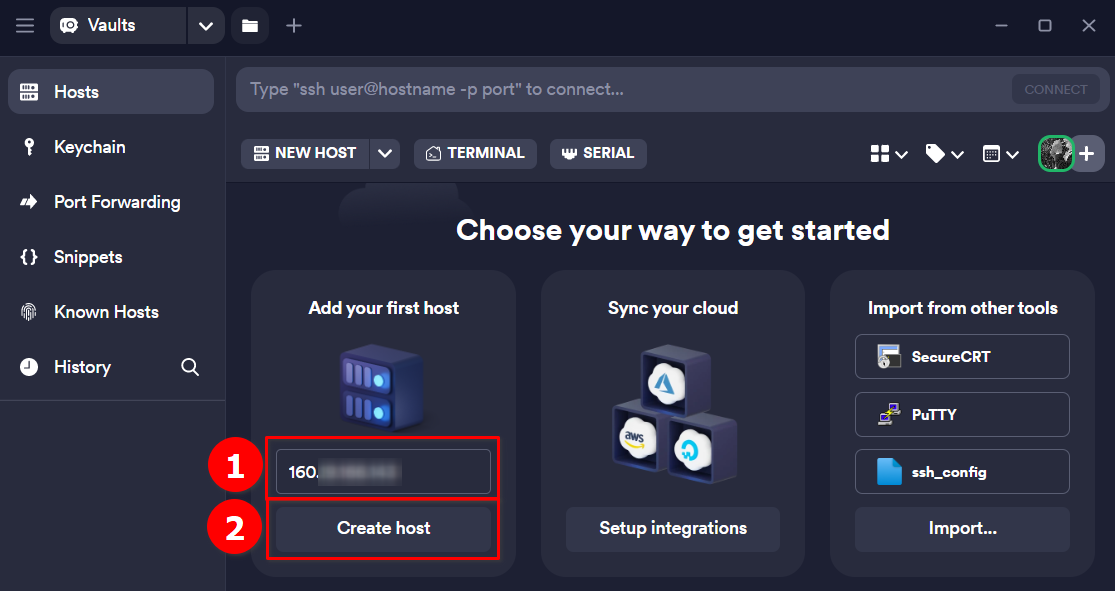Click the Known Hosts fingerprint icon
Image resolution: width=1115 pixels, height=591 pixels.
click(x=29, y=312)
